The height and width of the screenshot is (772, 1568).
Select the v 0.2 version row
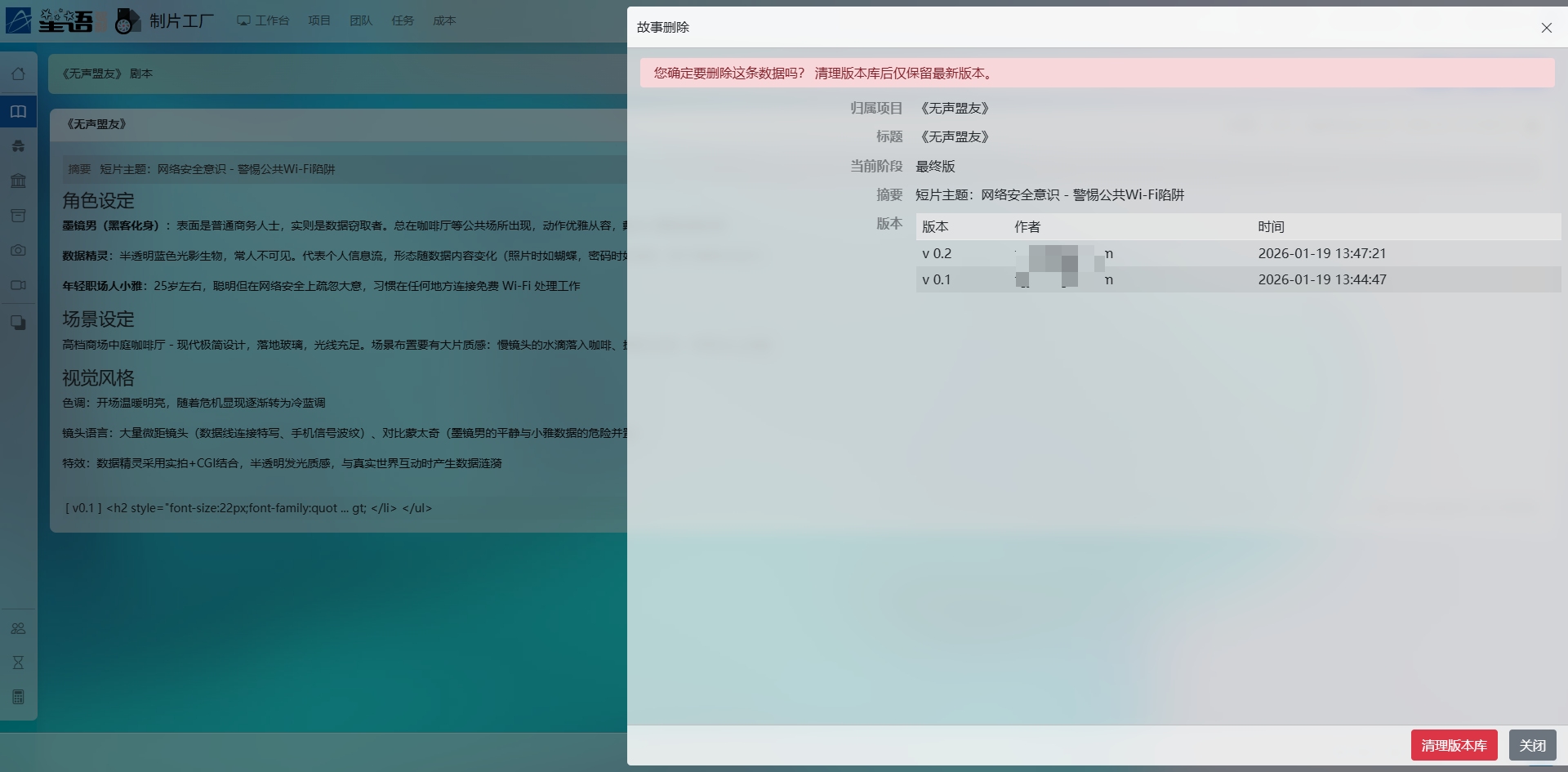click(x=1237, y=253)
